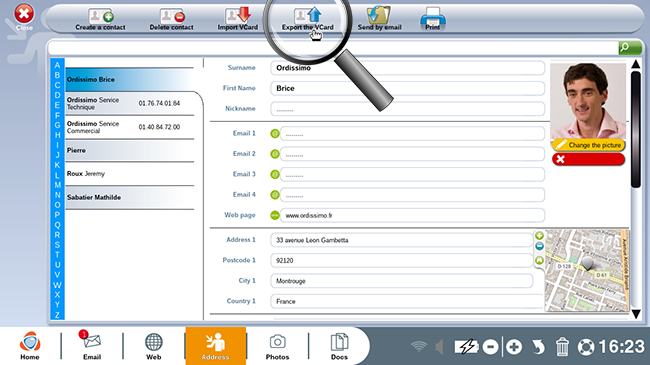Open Docs in bottom bar
This screenshot has height=365, width=650.
click(x=339, y=346)
